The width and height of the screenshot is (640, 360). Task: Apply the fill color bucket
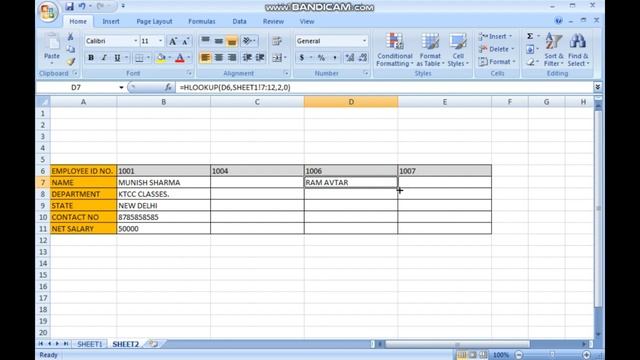point(161,58)
